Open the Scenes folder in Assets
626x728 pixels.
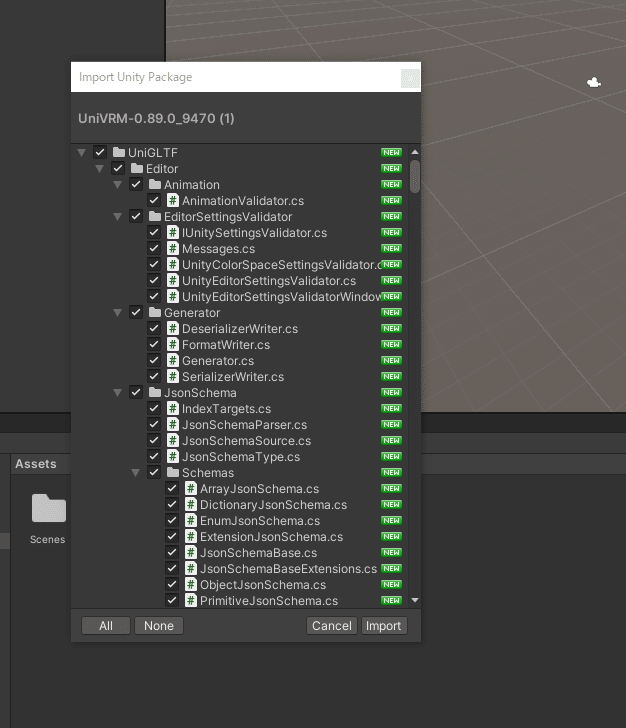(x=48, y=519)
